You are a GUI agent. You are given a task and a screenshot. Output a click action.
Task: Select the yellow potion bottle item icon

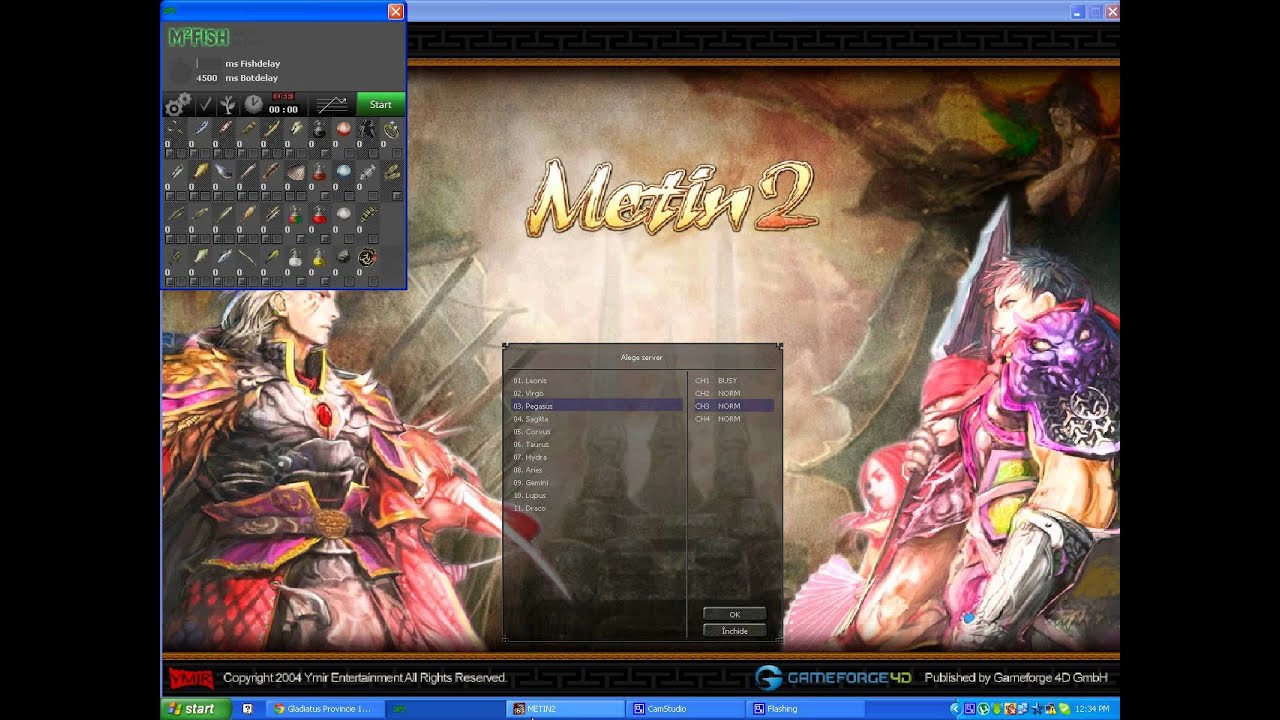[x=320, y=257]
